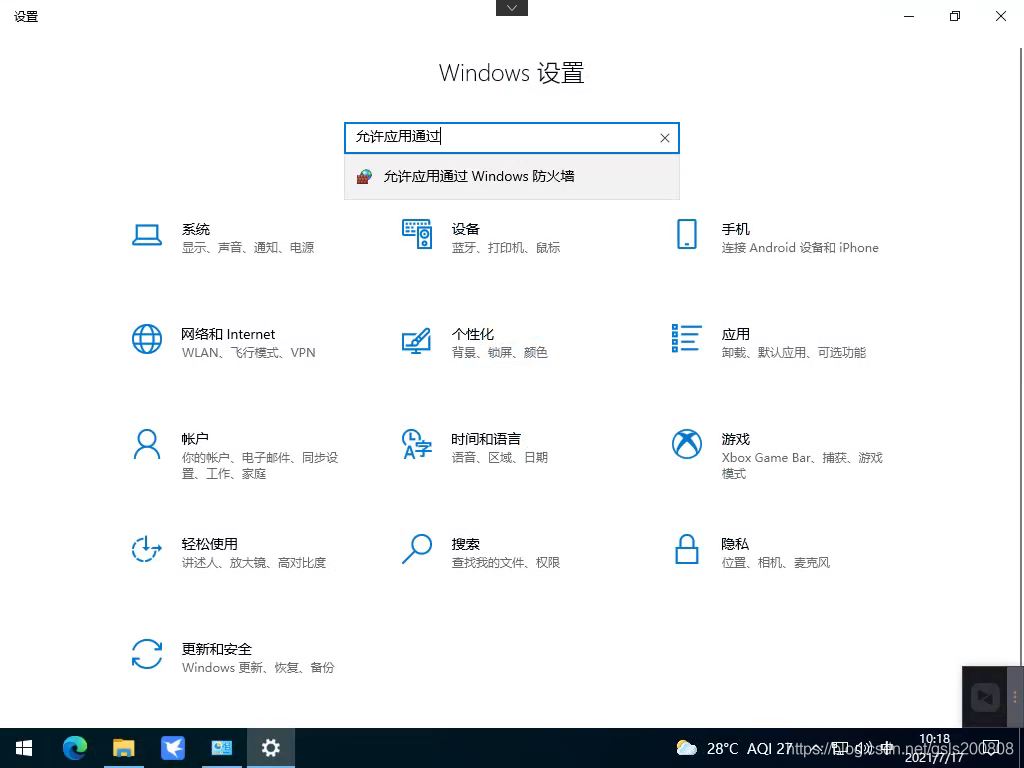
Task: Clear the search box with the X
Action: click(x=665, y=138)
